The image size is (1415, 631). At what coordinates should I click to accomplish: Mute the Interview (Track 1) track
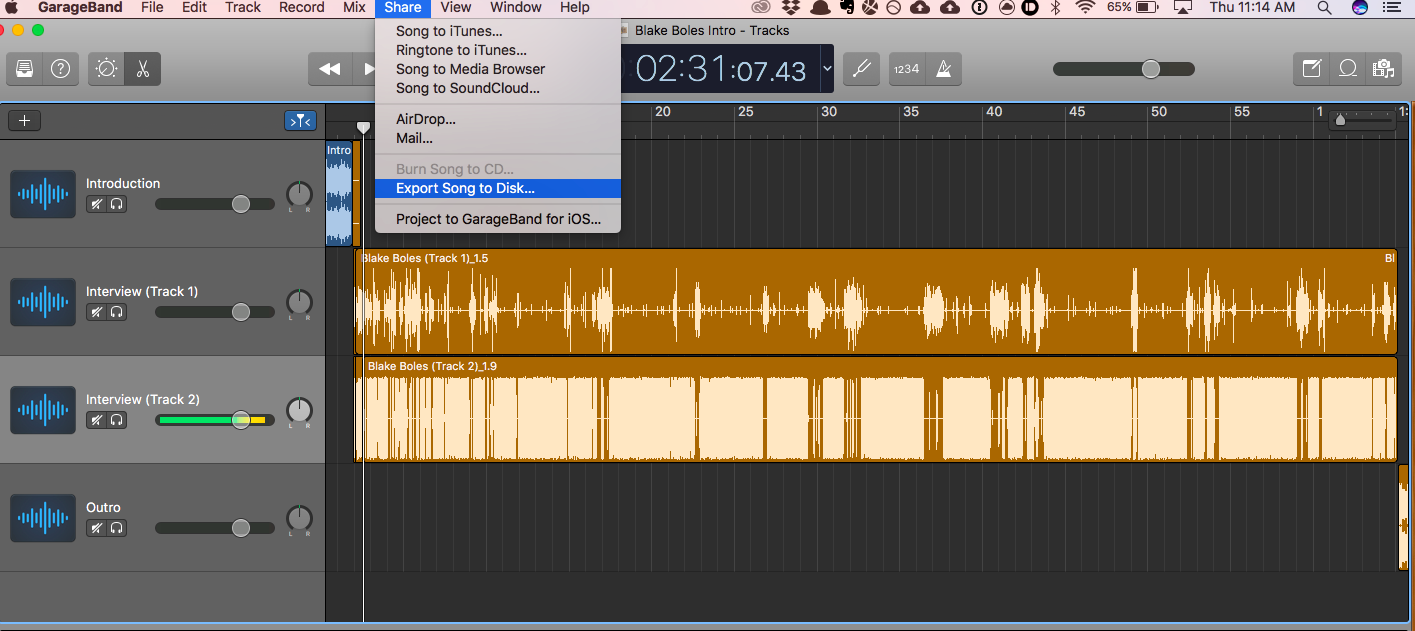tap(96, 312)
